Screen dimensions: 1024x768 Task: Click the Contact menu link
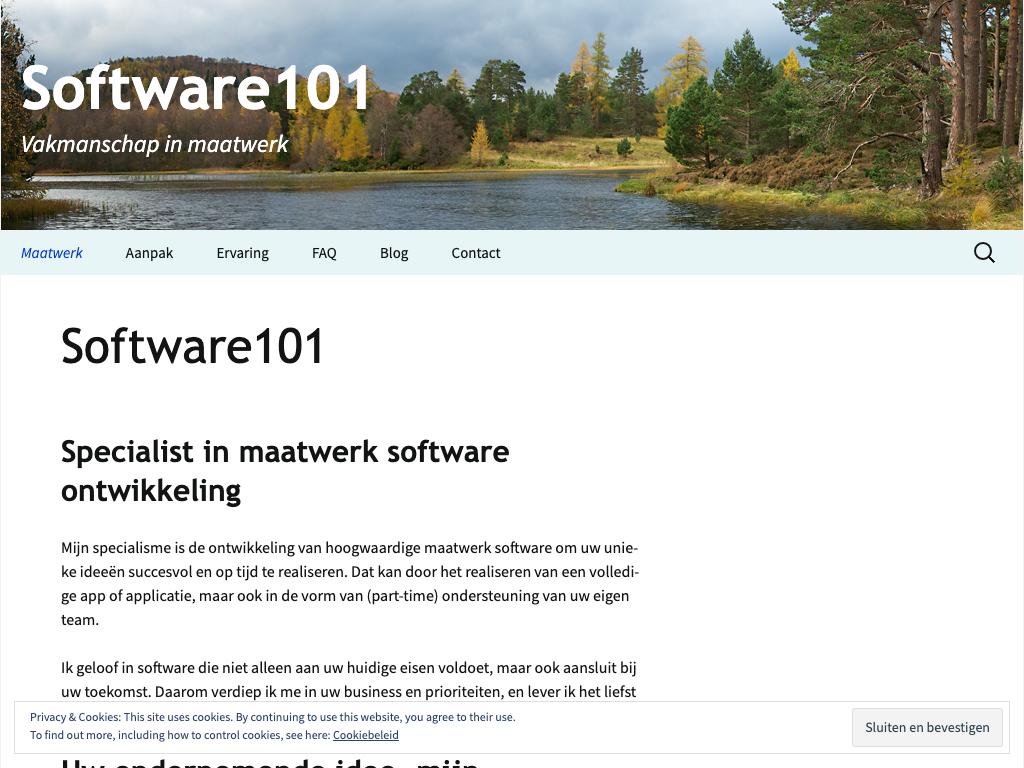[475, 253]
